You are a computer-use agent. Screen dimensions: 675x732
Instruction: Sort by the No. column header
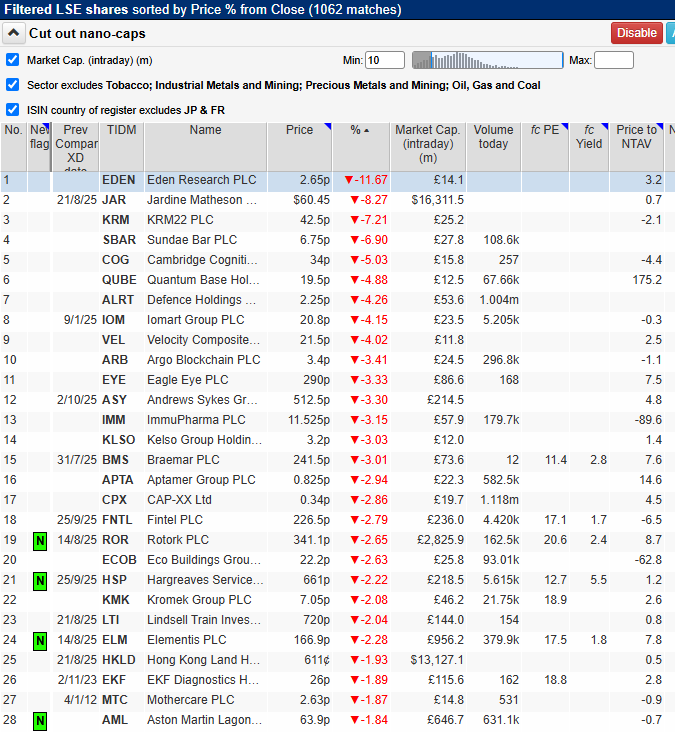[14, 147]
